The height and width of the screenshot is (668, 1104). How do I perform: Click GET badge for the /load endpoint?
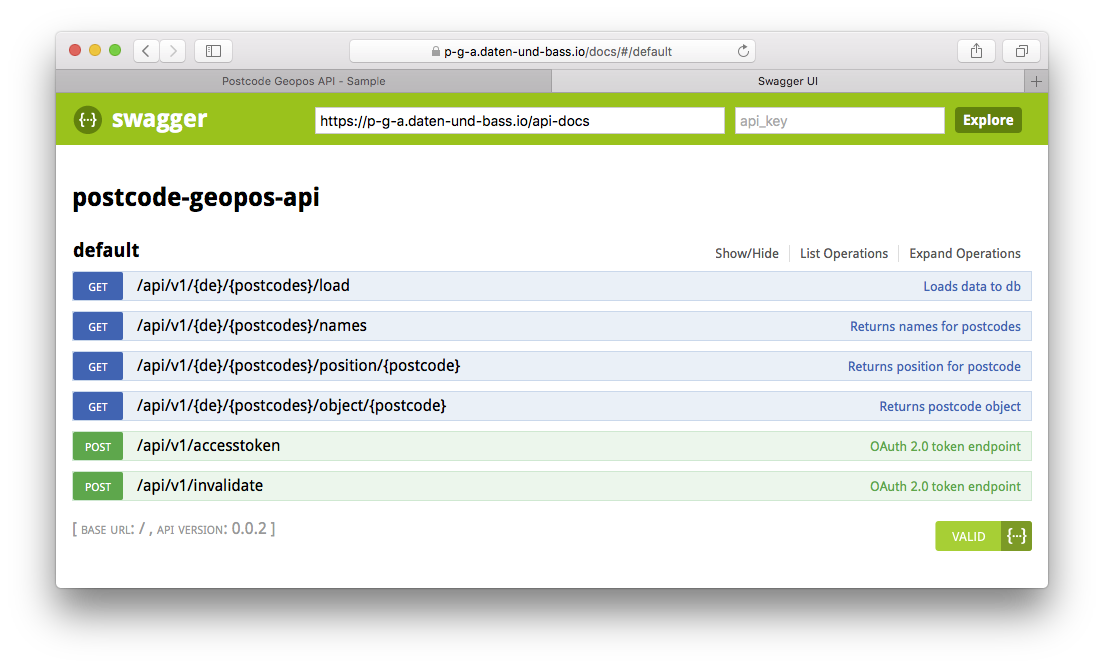98,286
